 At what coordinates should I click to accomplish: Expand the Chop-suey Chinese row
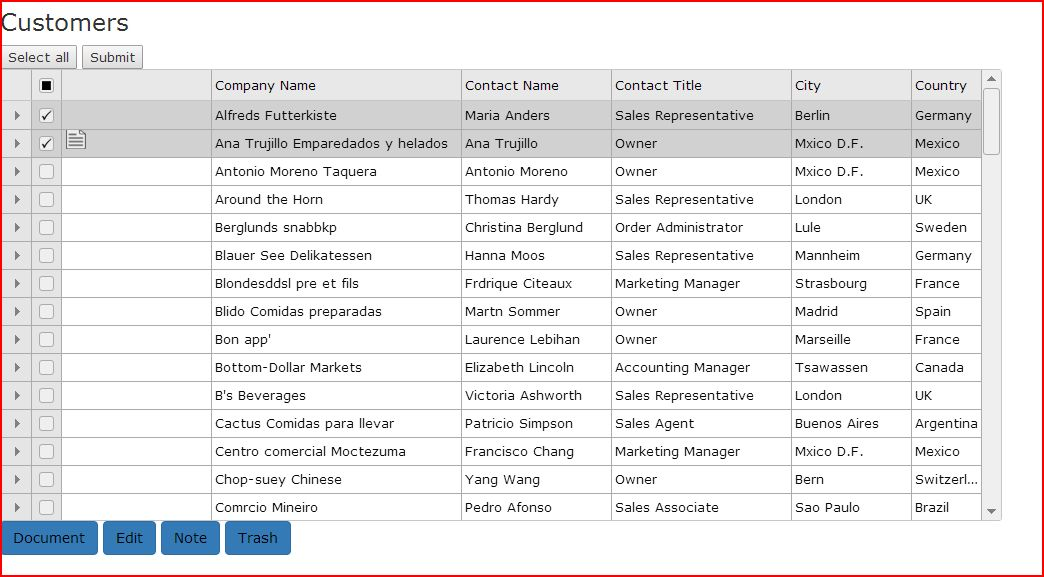click(x=17, y=480)
